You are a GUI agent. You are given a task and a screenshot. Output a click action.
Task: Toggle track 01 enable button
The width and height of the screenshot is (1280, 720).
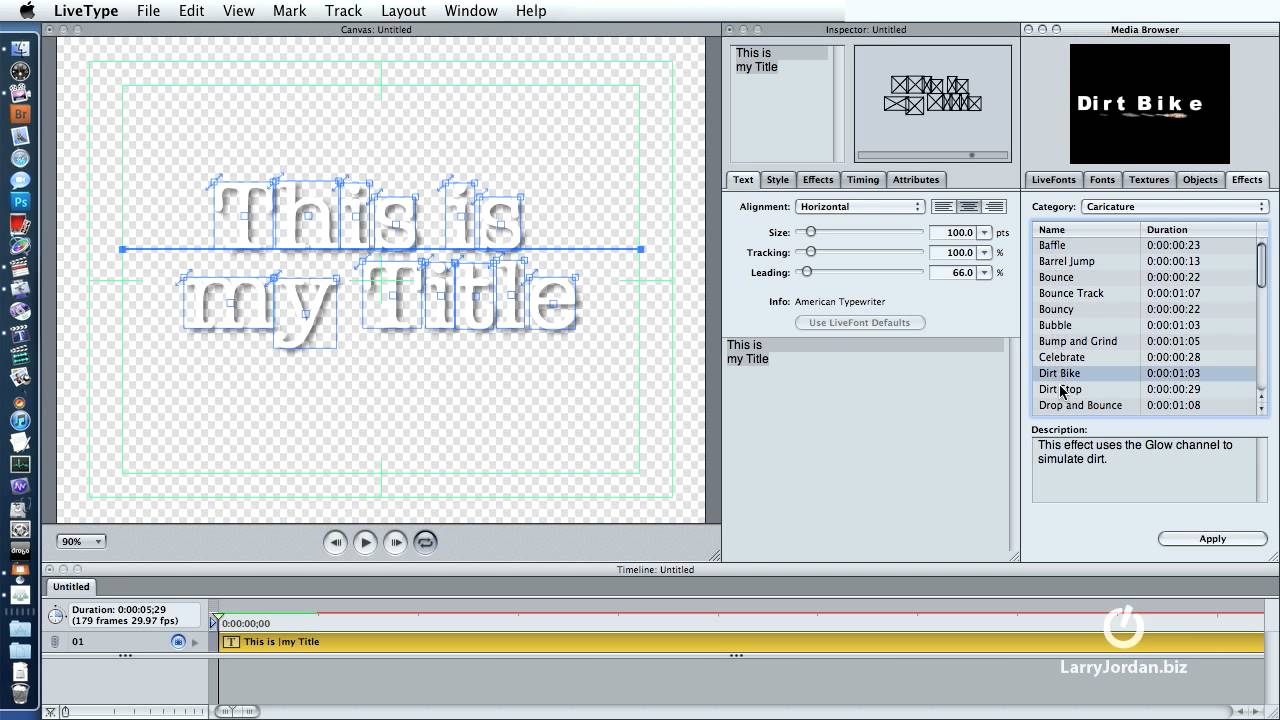(178, 642)
